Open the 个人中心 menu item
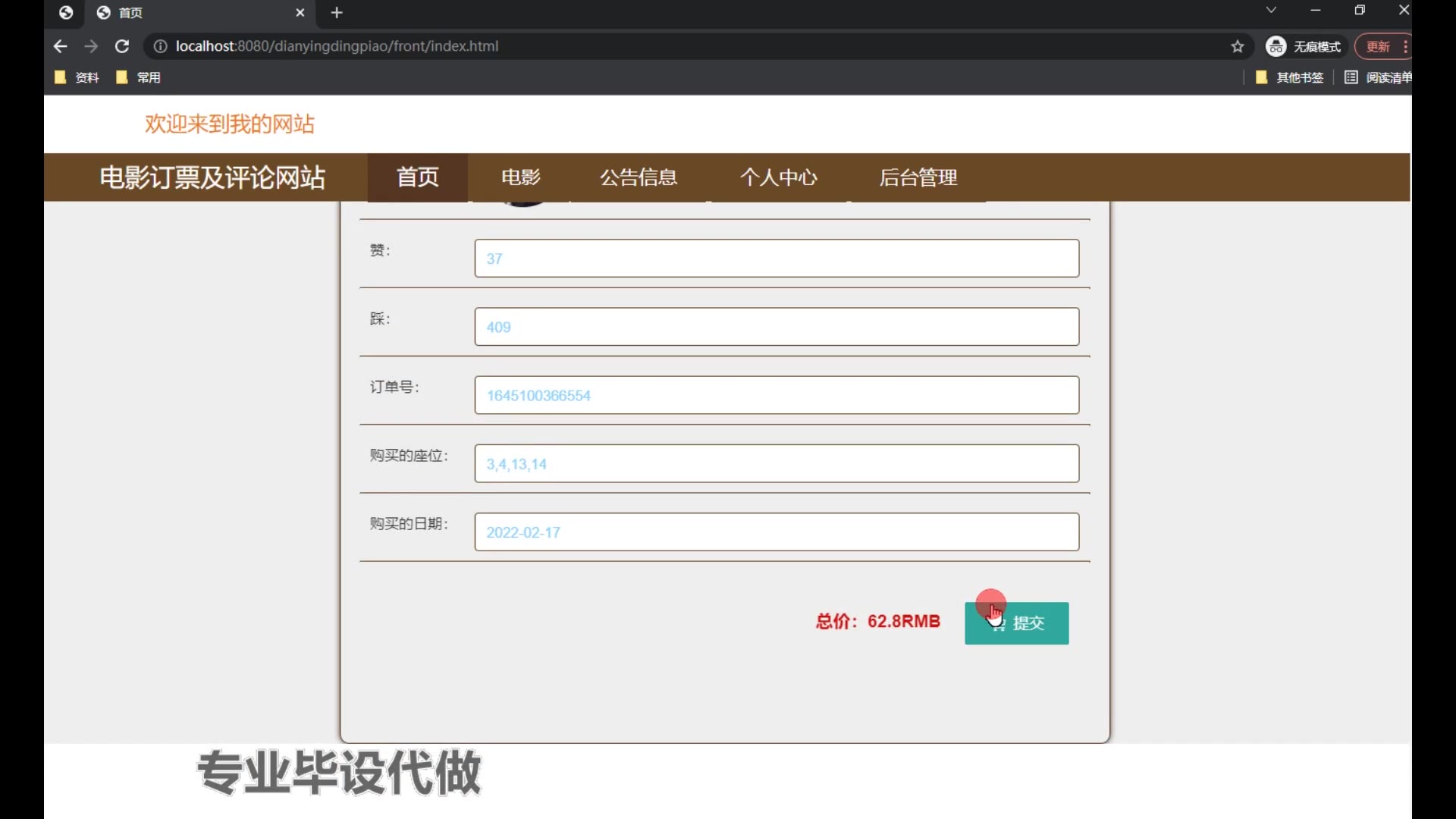 point(778,177)
